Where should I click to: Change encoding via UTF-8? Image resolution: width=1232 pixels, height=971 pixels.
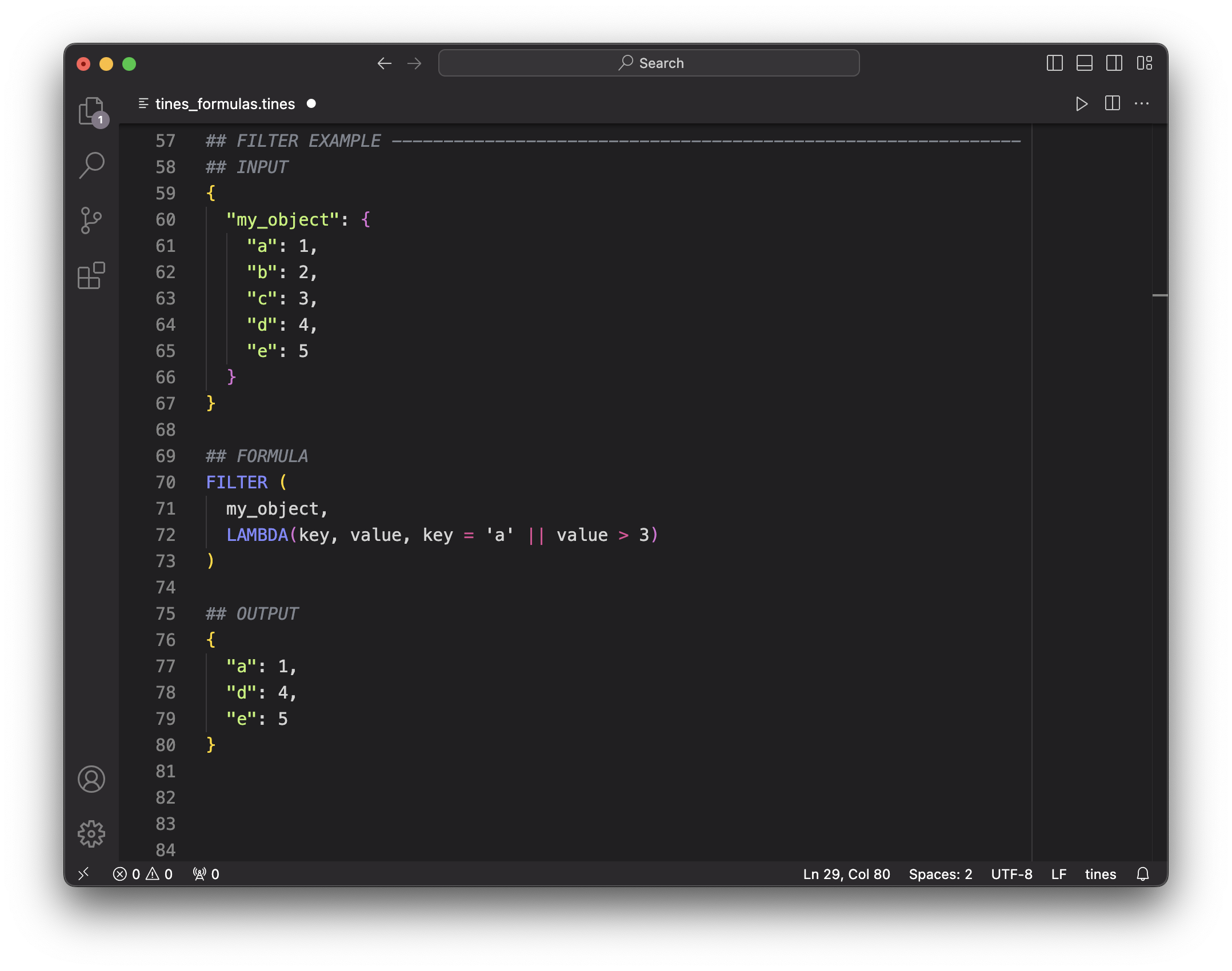[1011, 874]
